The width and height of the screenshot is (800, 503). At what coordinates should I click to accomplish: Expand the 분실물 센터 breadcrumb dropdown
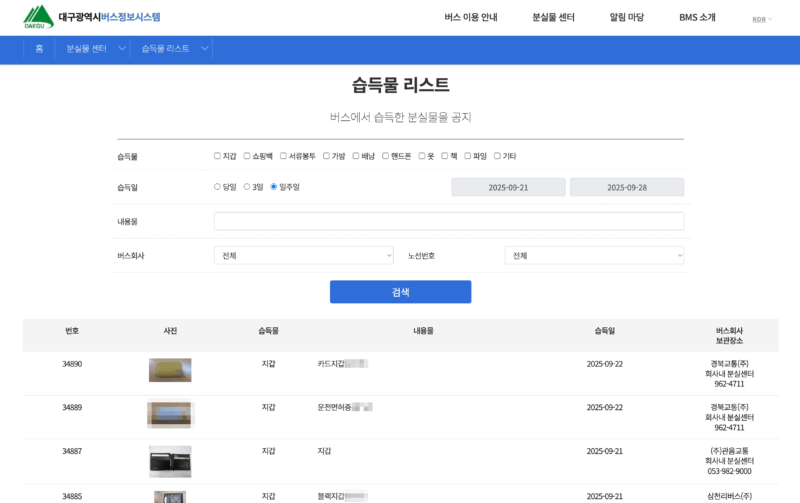click(x=122, y=48)
